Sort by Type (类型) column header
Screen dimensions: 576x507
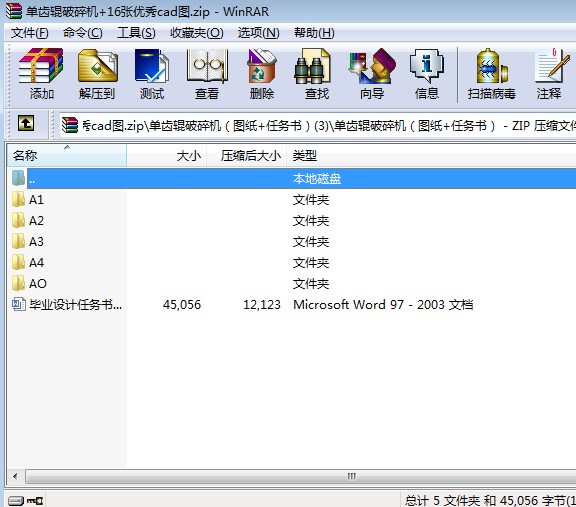point(432,155)
